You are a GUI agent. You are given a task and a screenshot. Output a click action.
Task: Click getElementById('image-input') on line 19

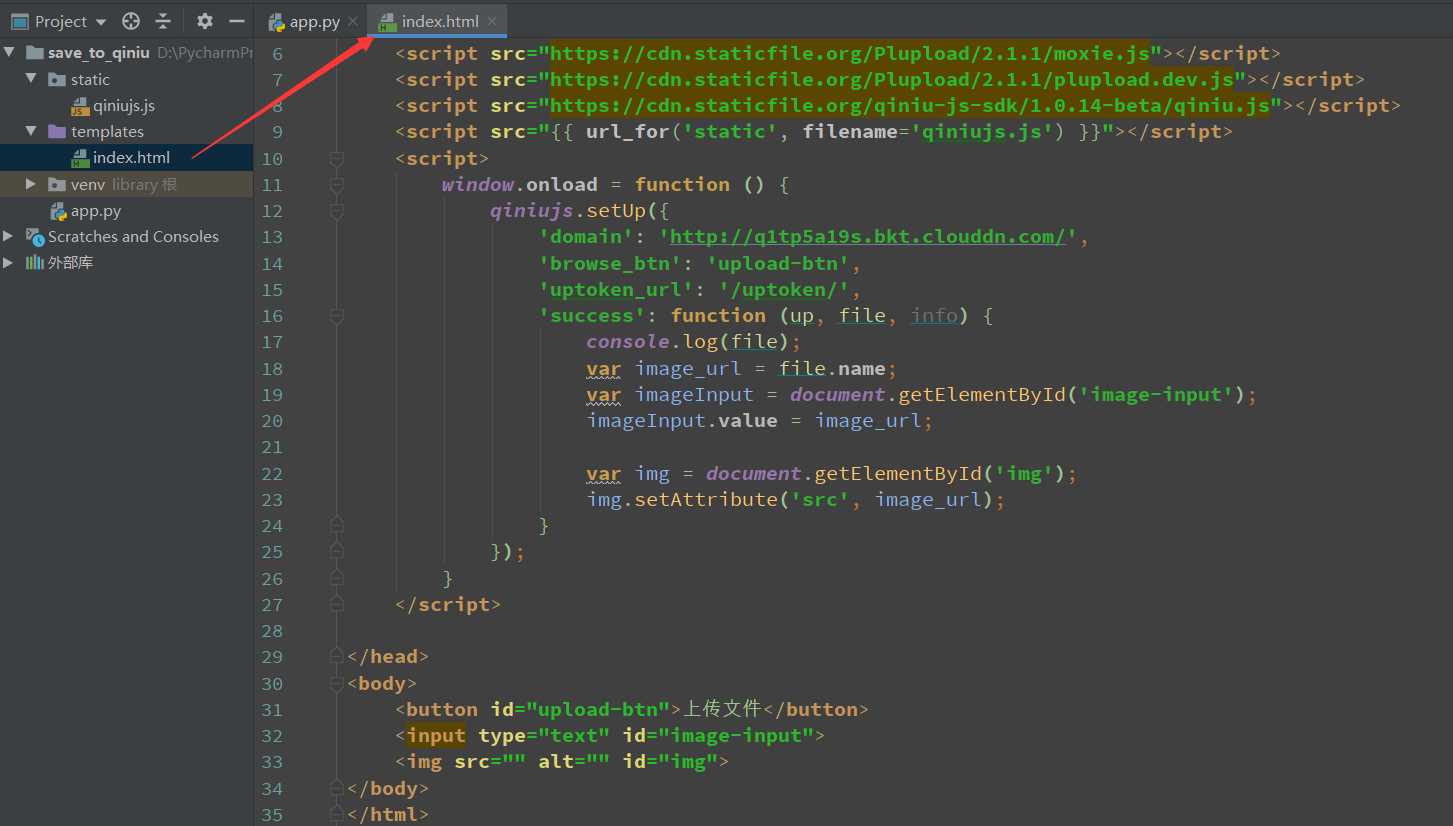pyautogui.click(x=1065, y=394)
